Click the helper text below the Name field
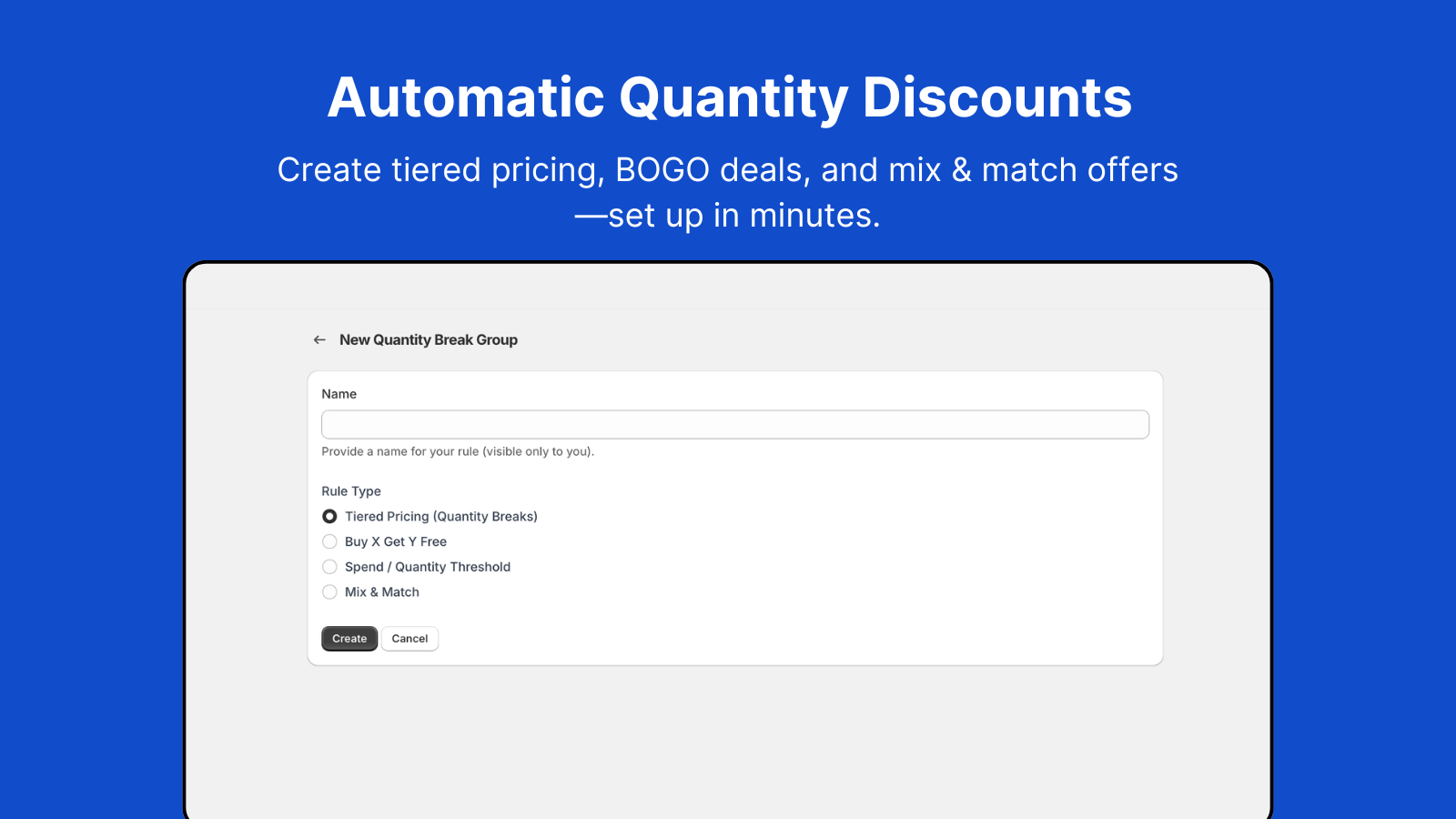Image resolution: width=1456 pixels, height=819 pixels. point(457,451)
